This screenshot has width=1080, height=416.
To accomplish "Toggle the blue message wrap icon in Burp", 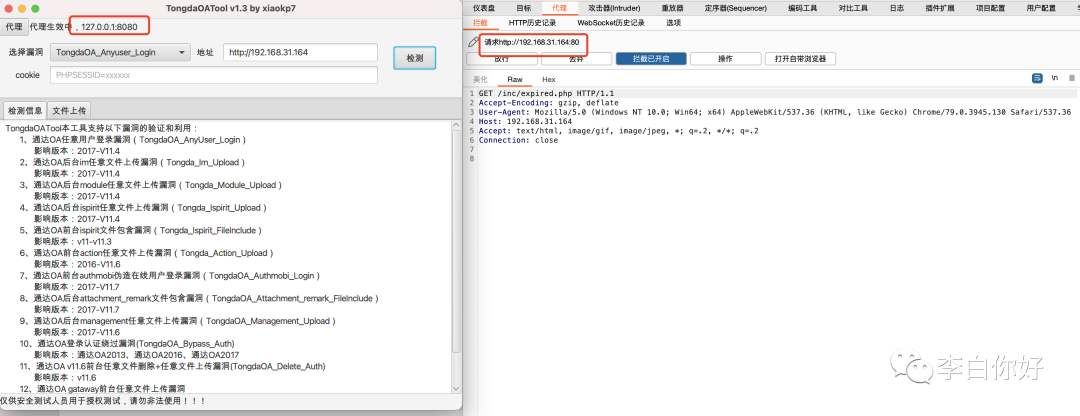I will [1037, 79].
